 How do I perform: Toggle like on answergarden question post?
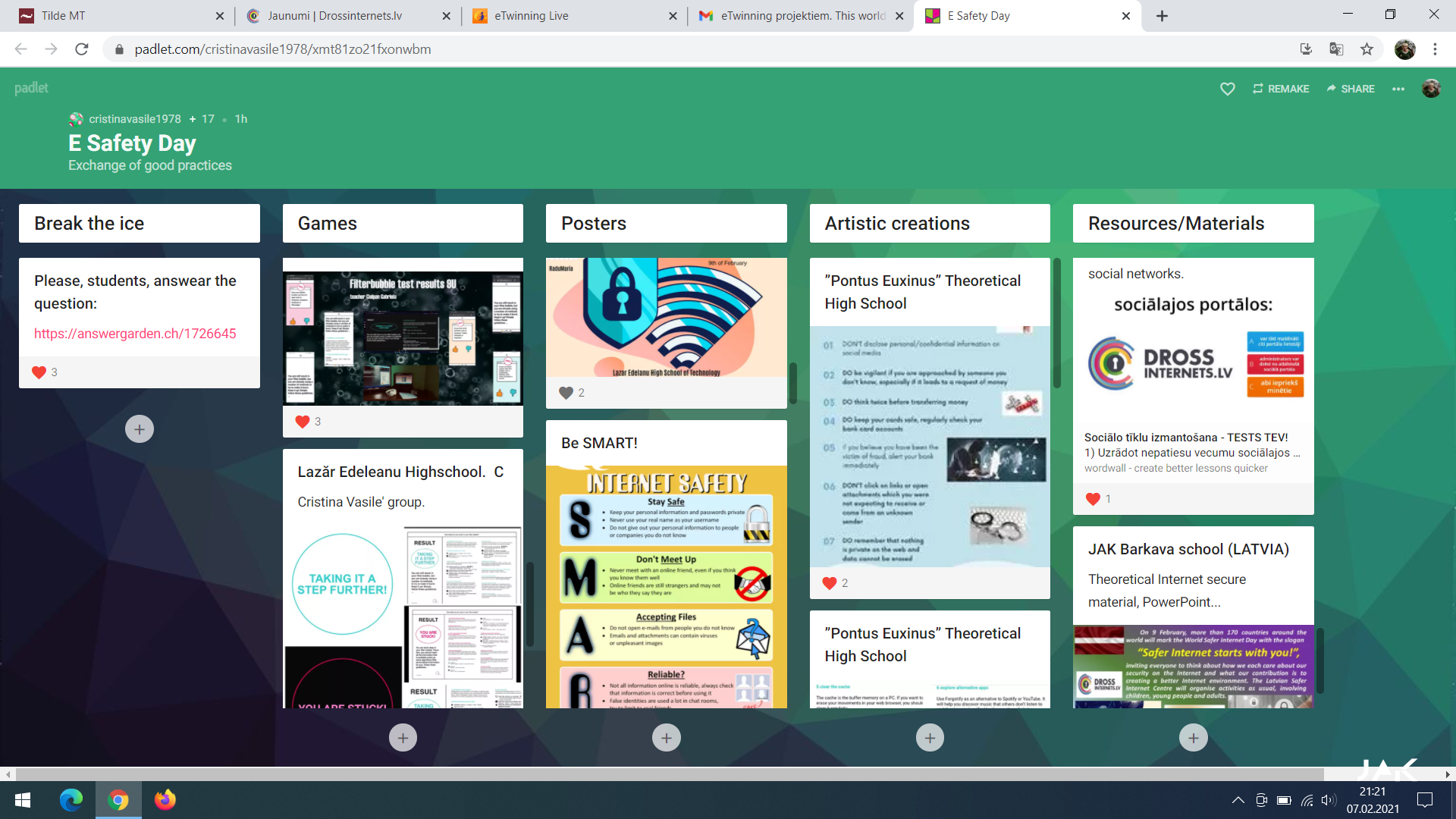coord(39,372)
